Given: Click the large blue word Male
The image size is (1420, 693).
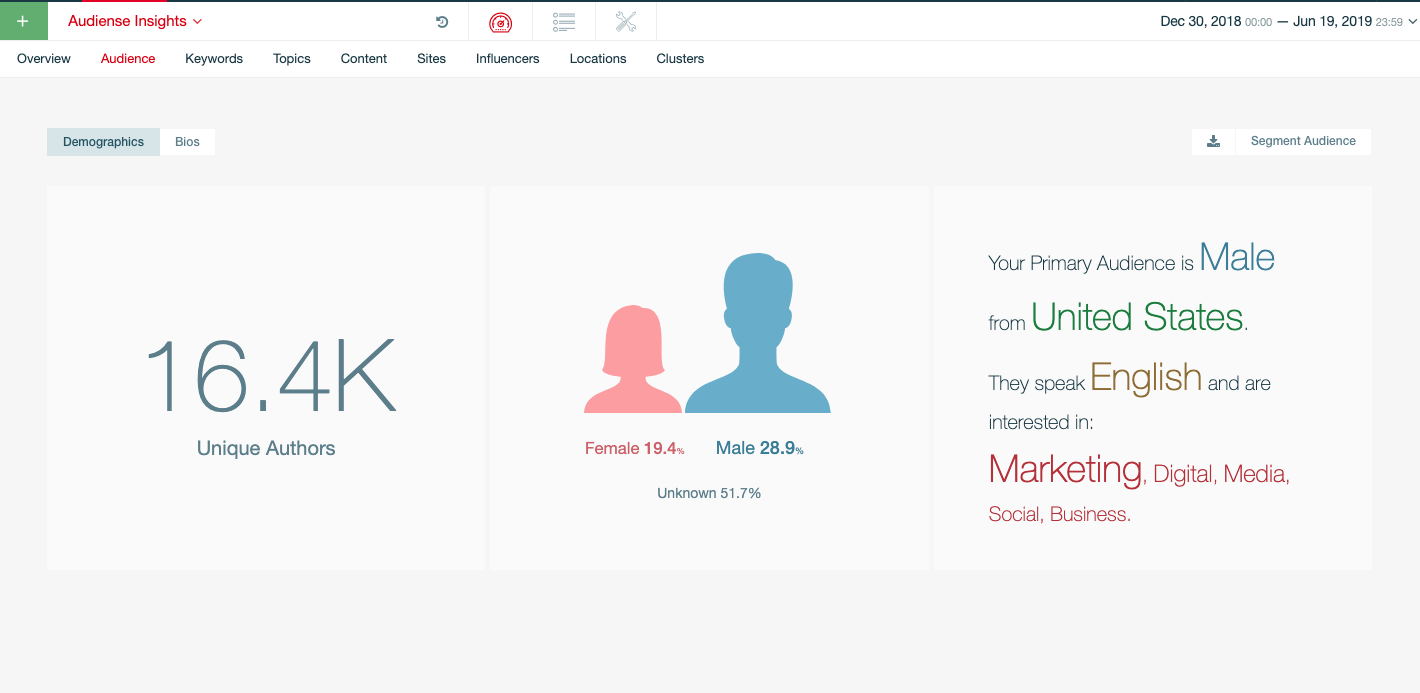Looking at the screenshot, I should [x=1237, y=258].
